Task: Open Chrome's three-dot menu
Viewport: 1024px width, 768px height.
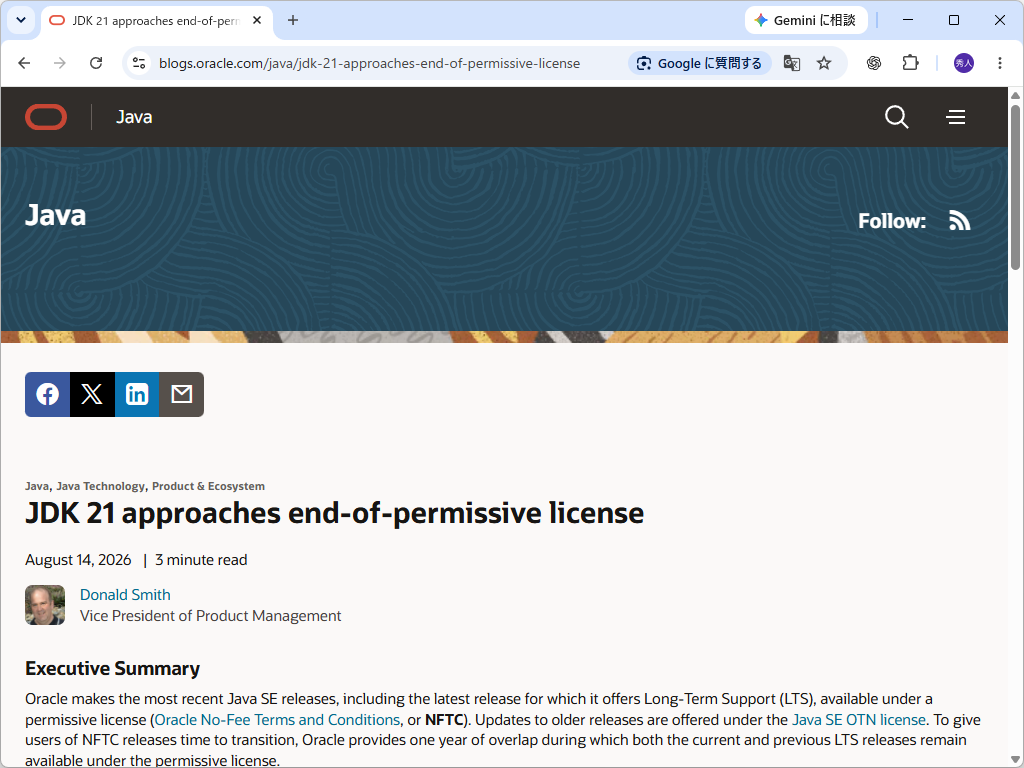Action: (x=1000, y=63)
